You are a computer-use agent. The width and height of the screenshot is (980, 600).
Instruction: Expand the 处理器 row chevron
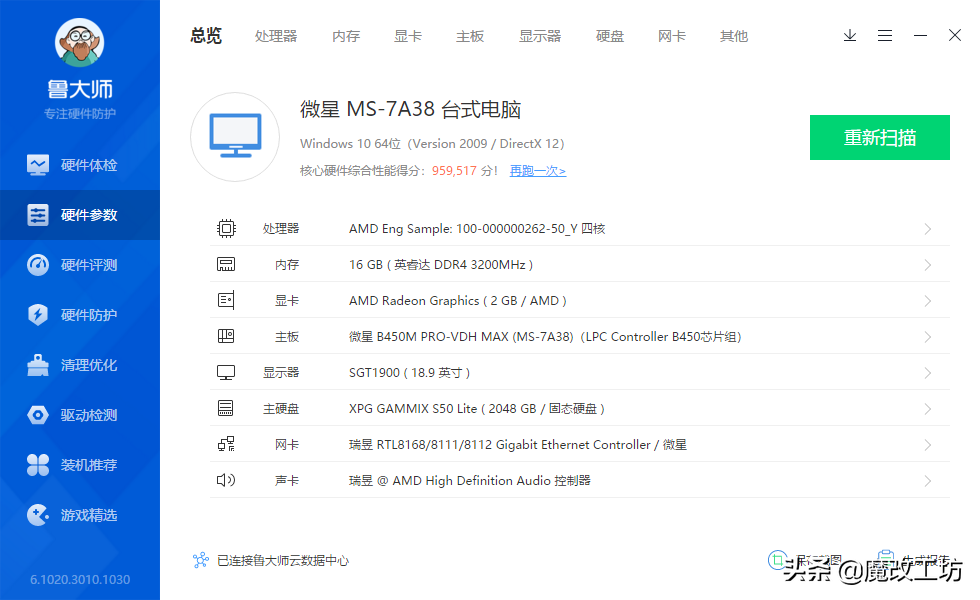(928, 229)
